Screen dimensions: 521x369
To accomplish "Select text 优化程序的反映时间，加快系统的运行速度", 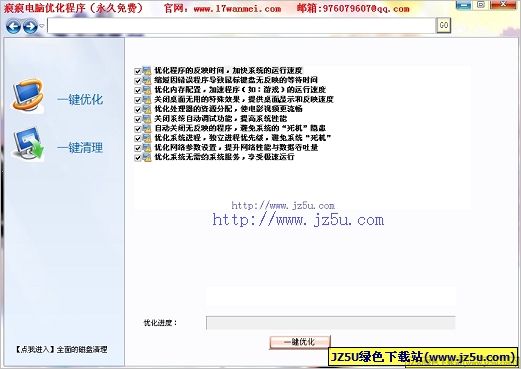I will coord(228,71).
